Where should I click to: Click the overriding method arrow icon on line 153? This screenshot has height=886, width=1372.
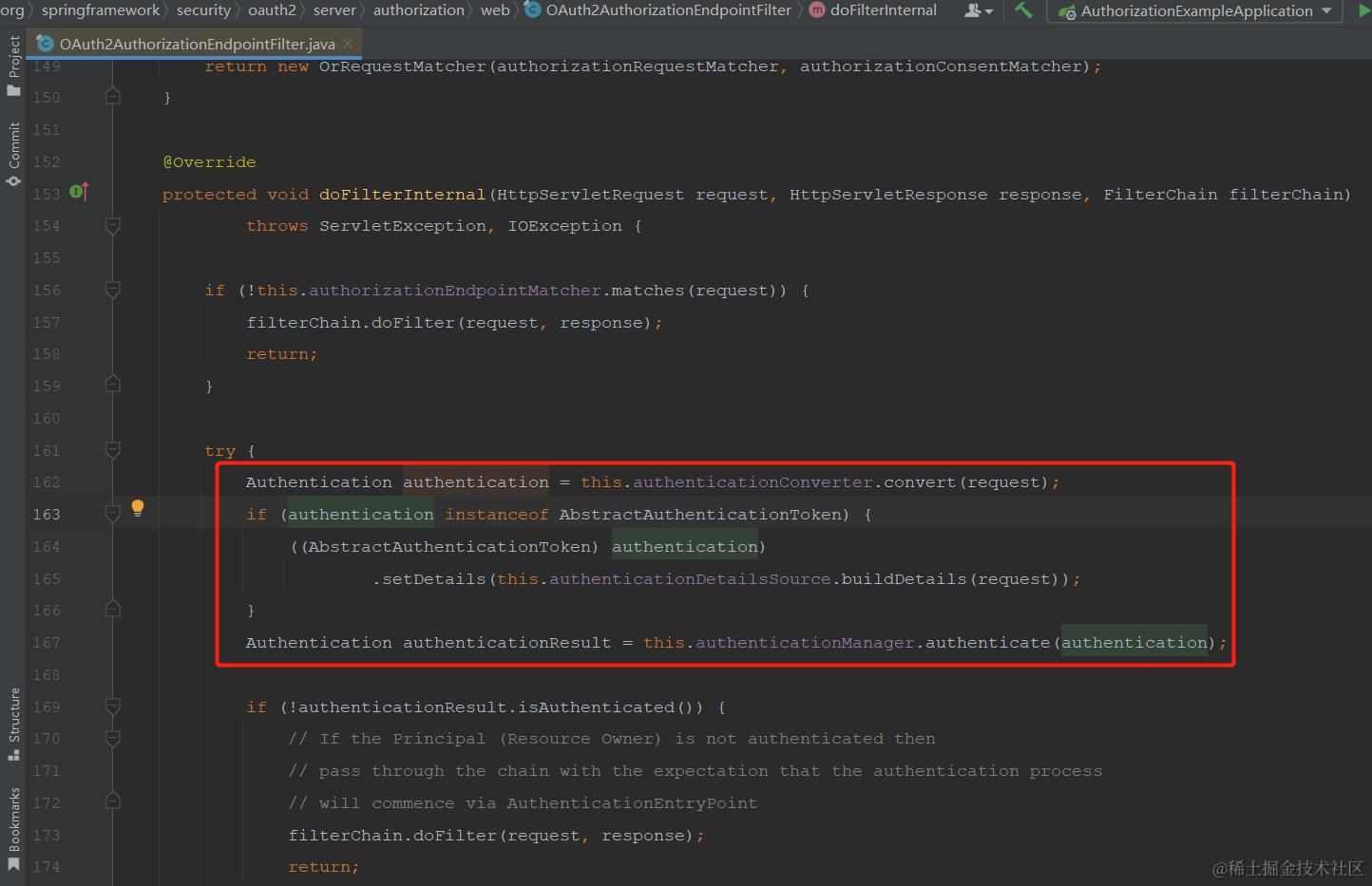[x=80, y=191]
